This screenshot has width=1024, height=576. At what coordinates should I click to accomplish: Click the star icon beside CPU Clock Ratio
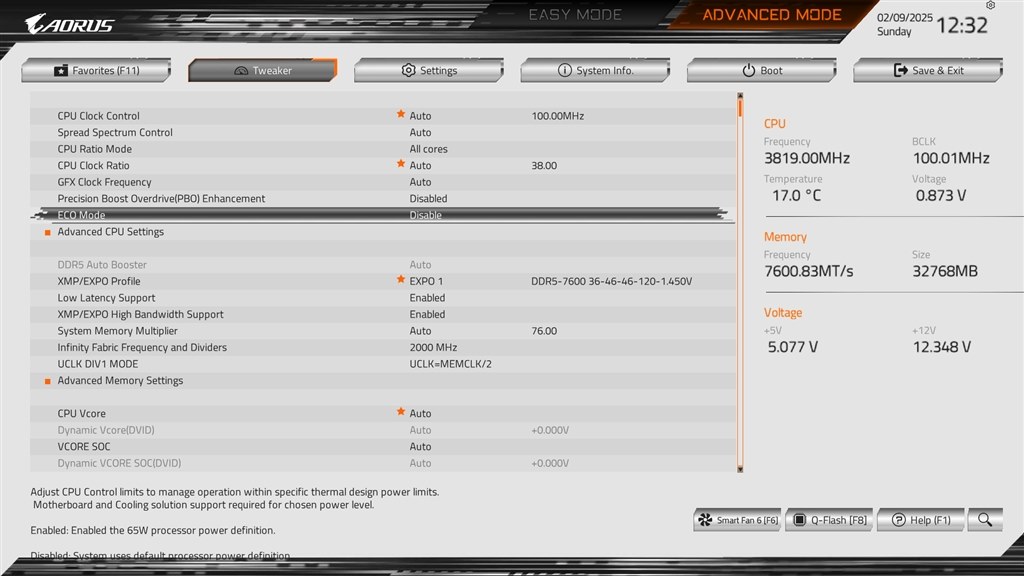click(401, 164)
